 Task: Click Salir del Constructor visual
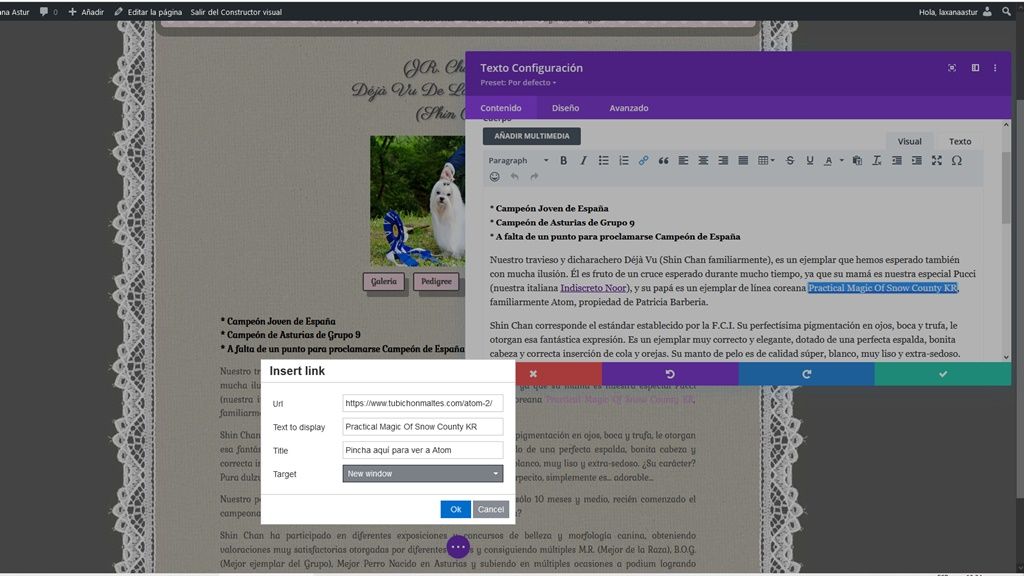[236, 12]
